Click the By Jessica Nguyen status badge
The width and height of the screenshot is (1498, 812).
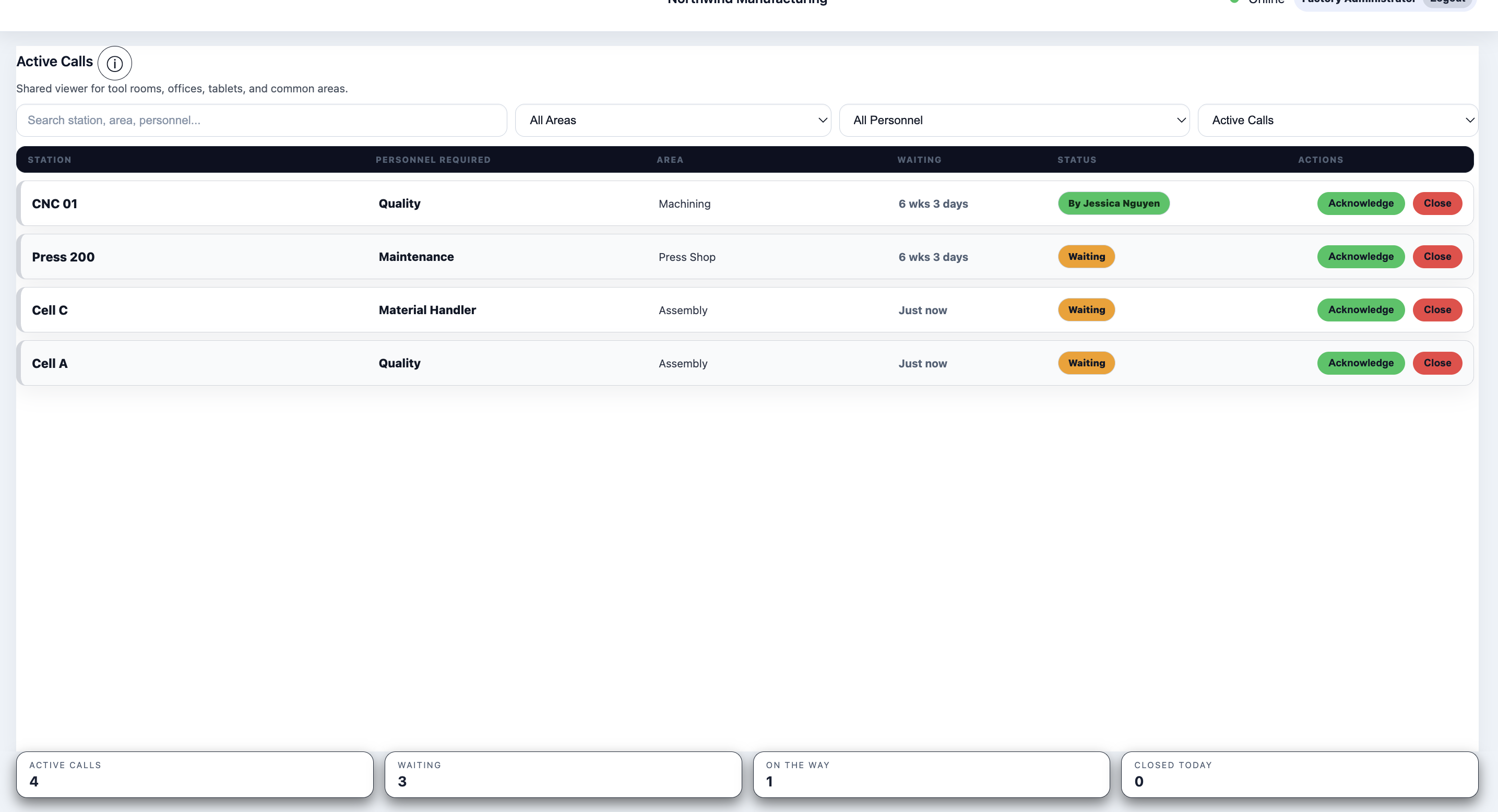point(1114,204)
